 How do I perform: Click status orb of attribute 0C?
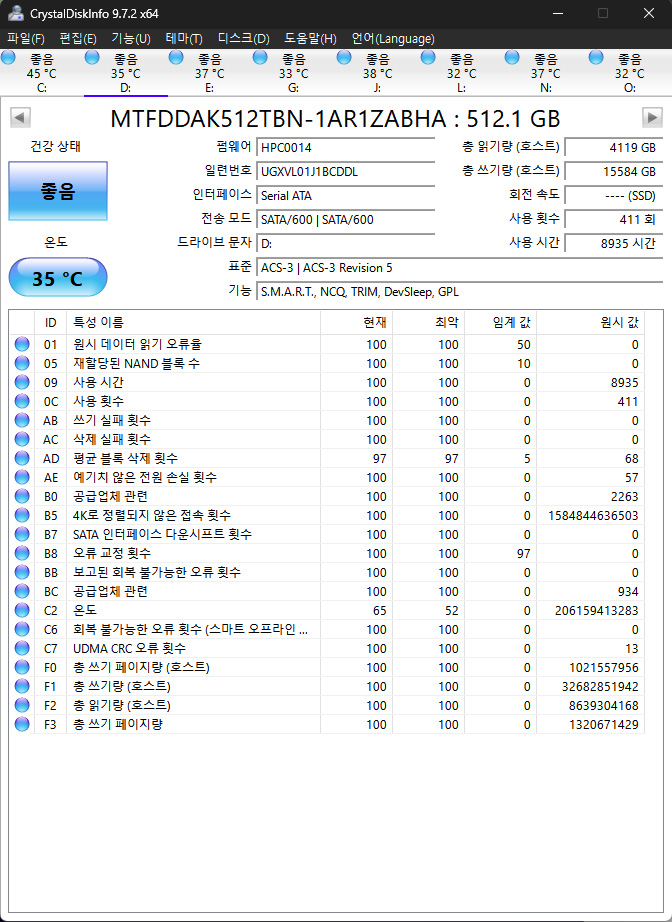[x=22, y=401]
